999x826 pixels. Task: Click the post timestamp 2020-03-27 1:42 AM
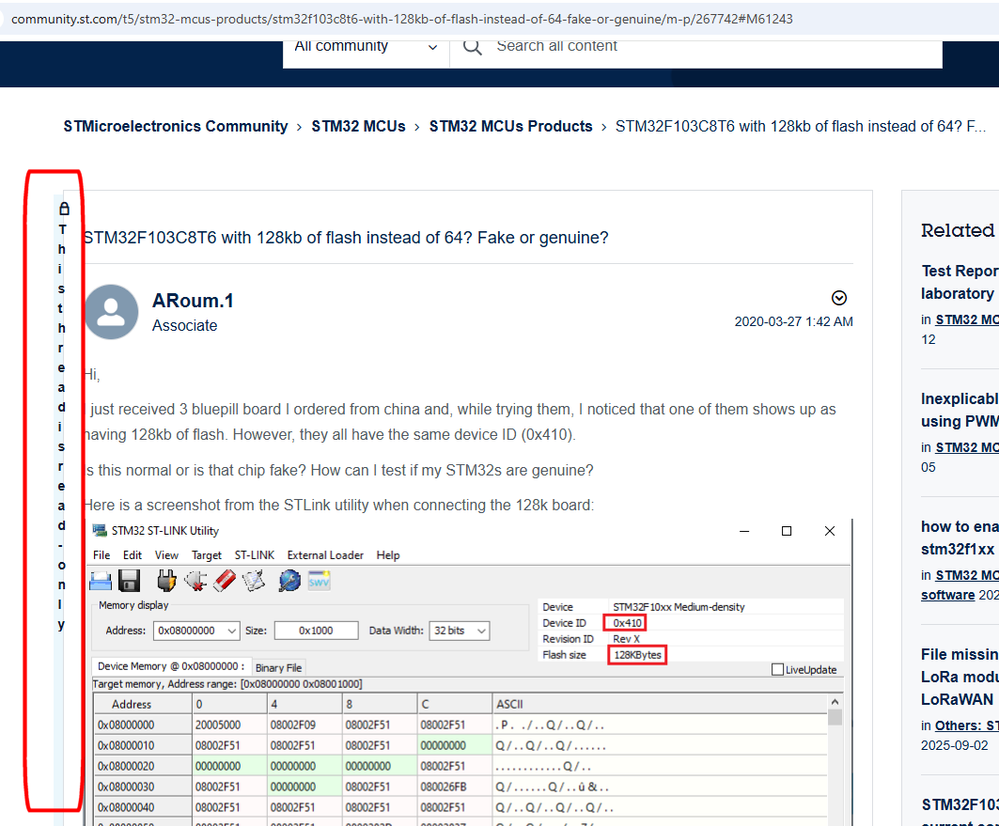click(793, 322)
